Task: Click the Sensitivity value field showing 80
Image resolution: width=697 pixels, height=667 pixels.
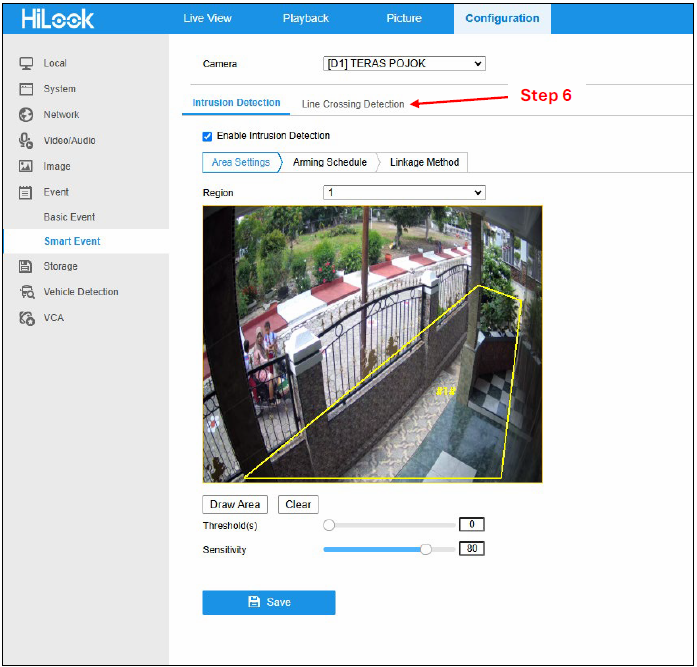Action: 472,549
